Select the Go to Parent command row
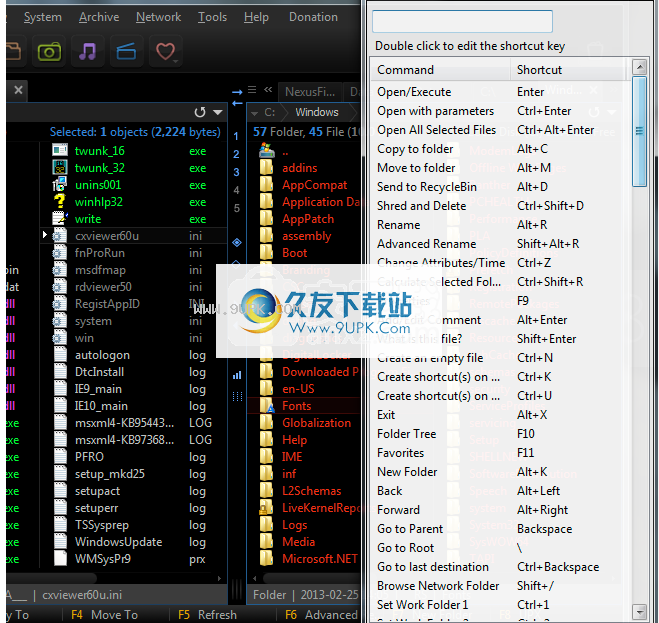Image resolution: width=659 pixels, height=623 pixels. pyautogui.click(x=501, y=529)
